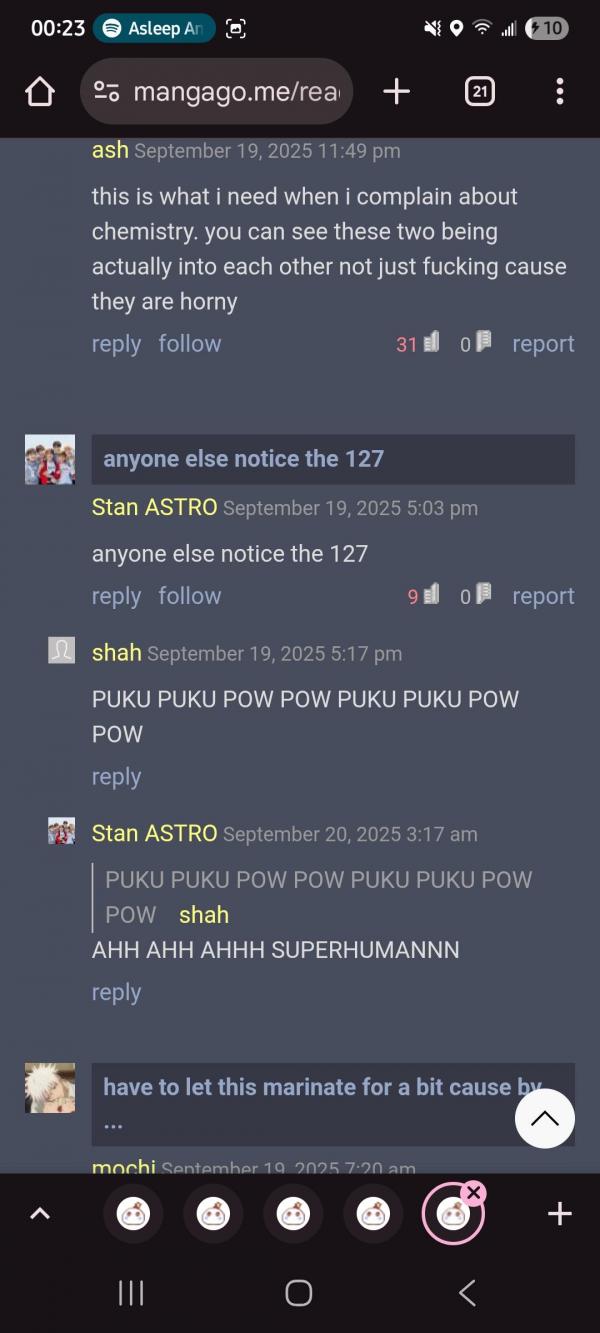Expand the bottom tab bar chevron

pyautogui.click(x=39, y=1214)
